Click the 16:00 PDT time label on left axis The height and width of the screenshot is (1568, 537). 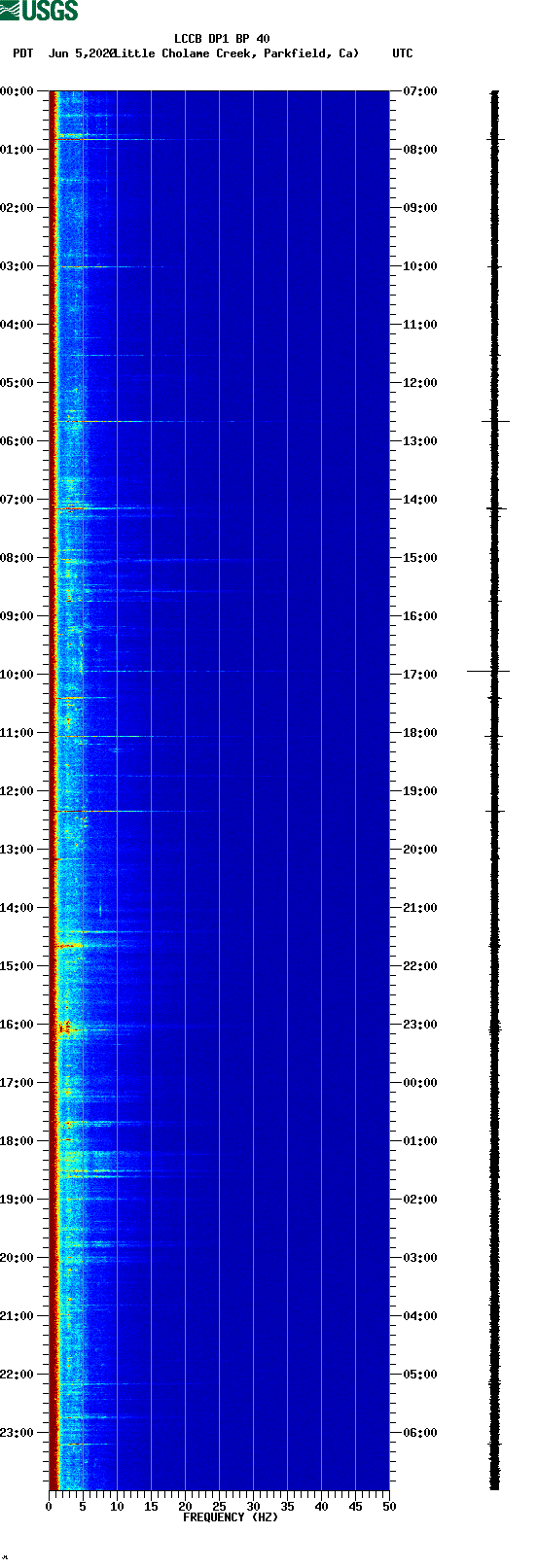coord(18,1025)
